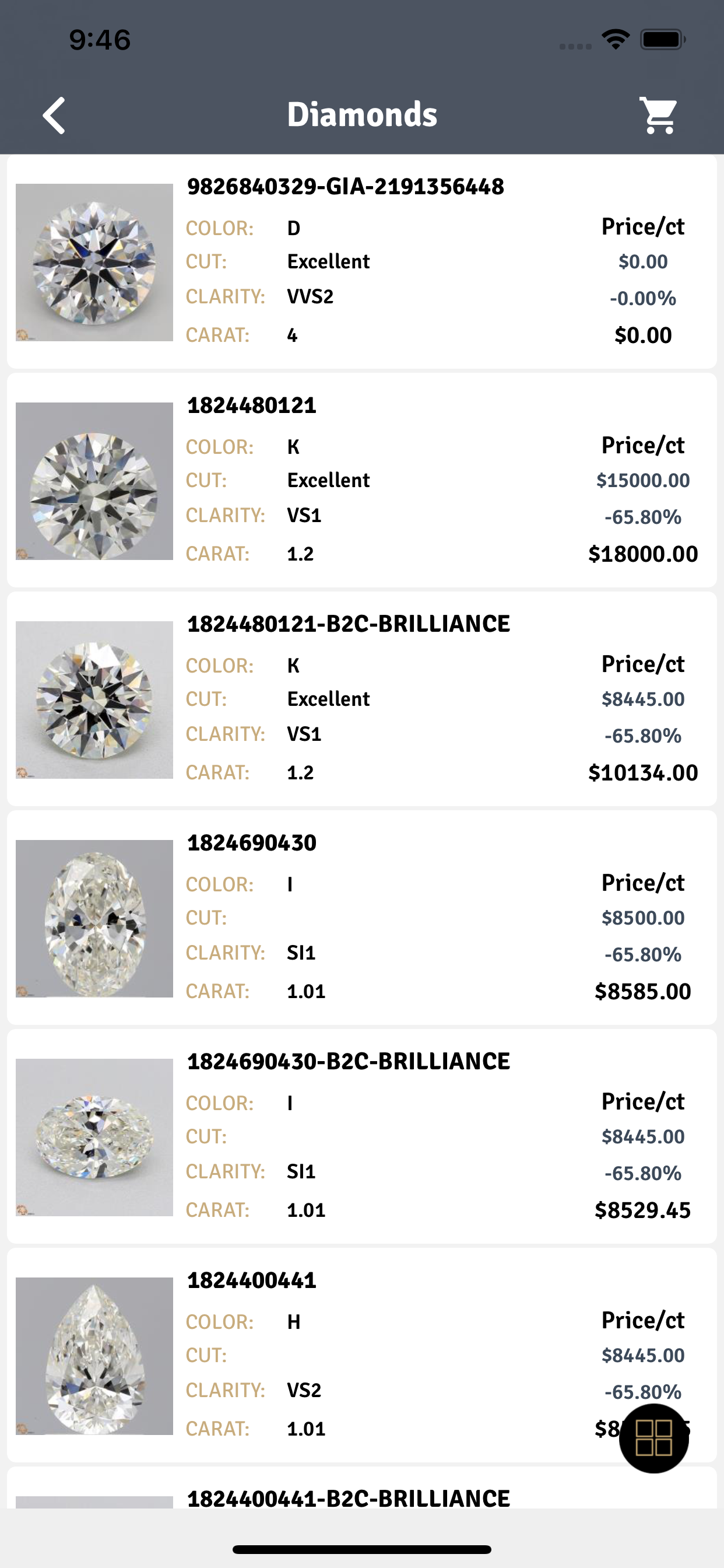Select diamond 9826840329-GIA-2191356448 title
This screenshot has height=1568, width=724.
[x=345, y=187]
